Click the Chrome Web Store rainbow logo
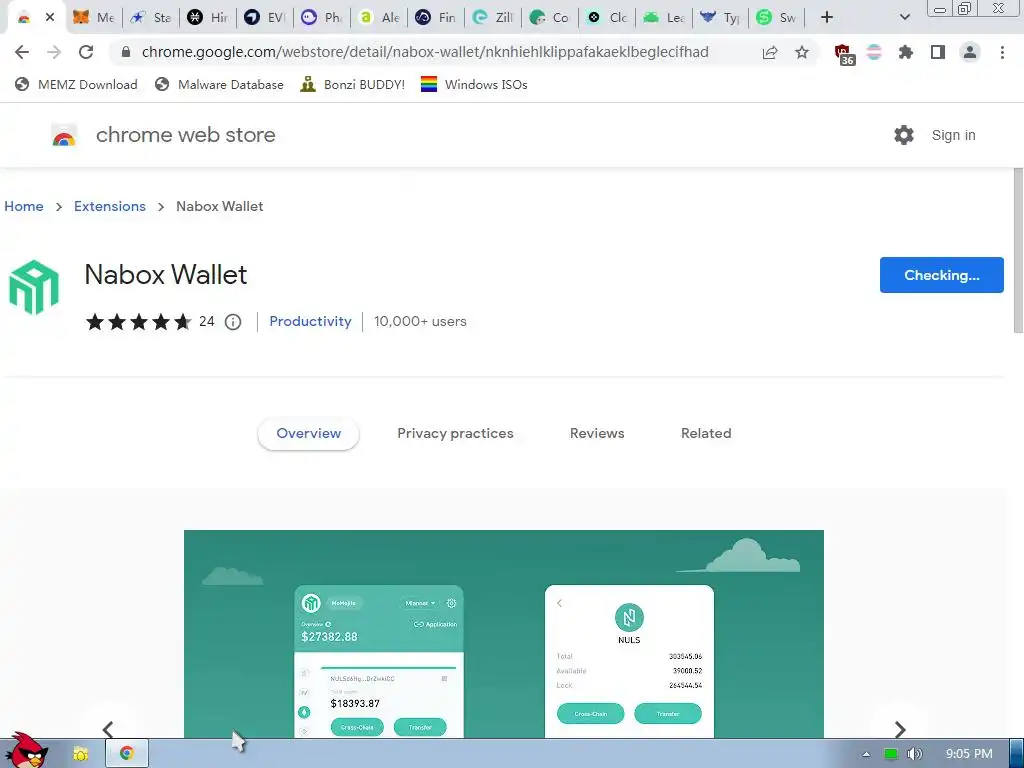 64,135
